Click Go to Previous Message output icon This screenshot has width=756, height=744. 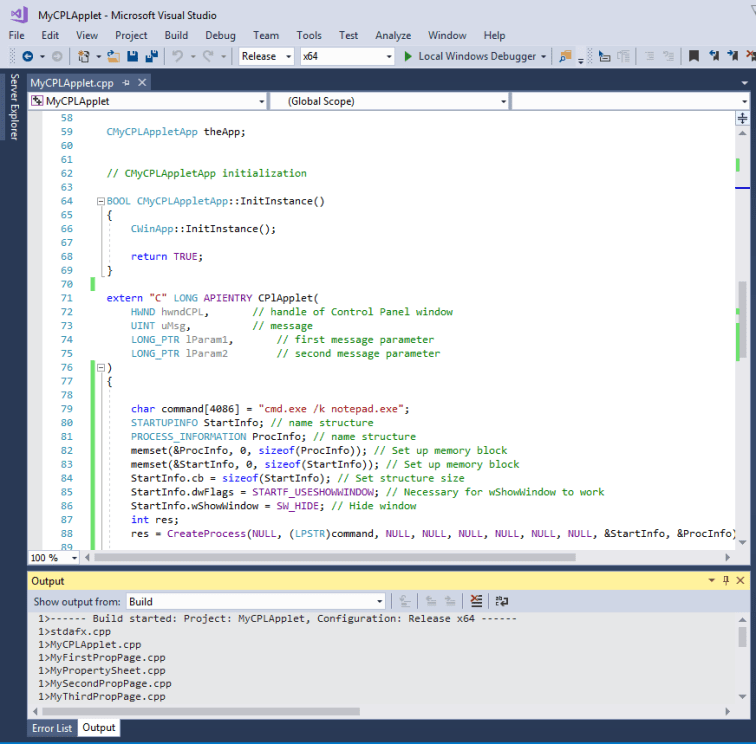tap(431, 601)
